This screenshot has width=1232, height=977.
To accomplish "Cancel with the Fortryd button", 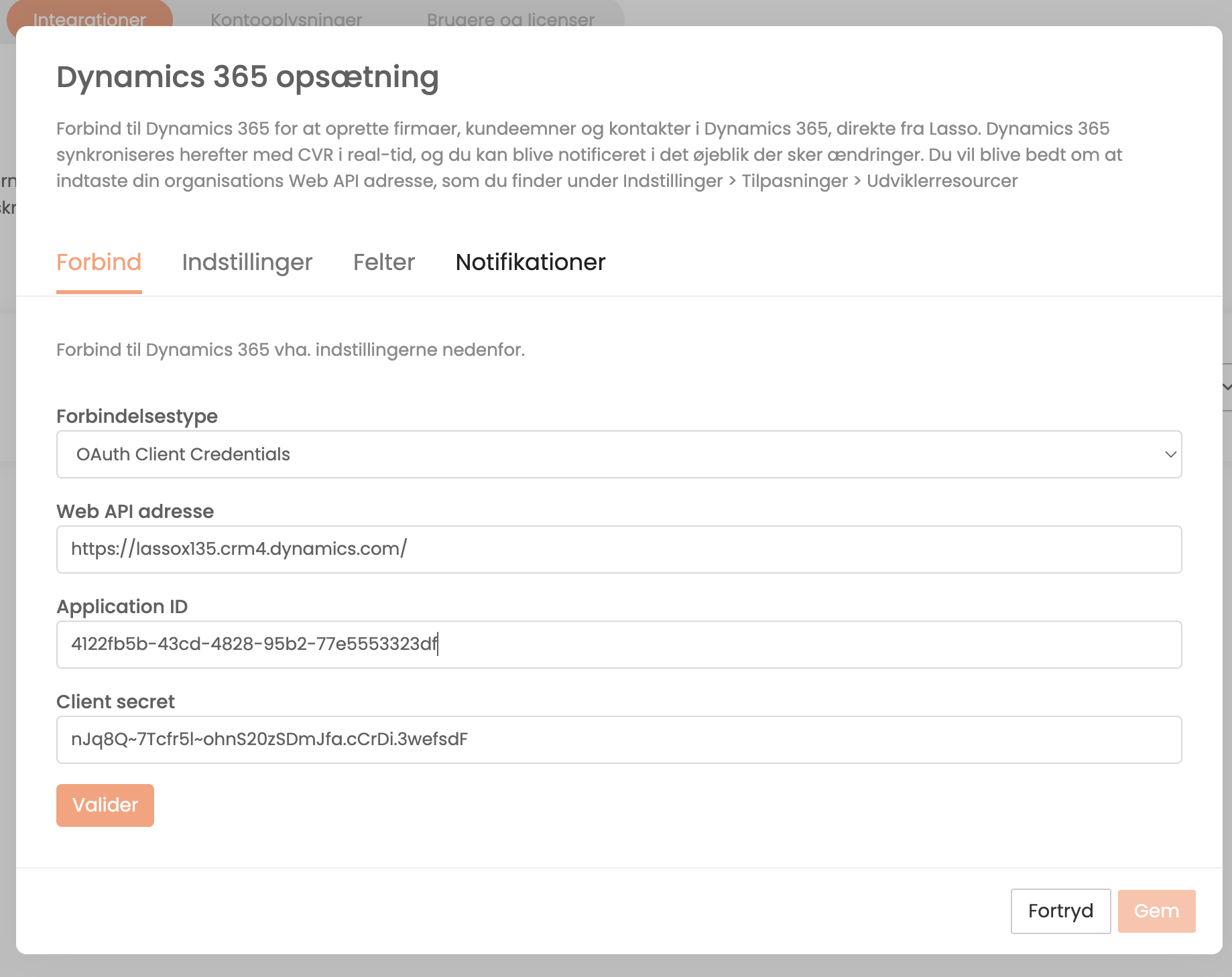I will click(1060, 911).
